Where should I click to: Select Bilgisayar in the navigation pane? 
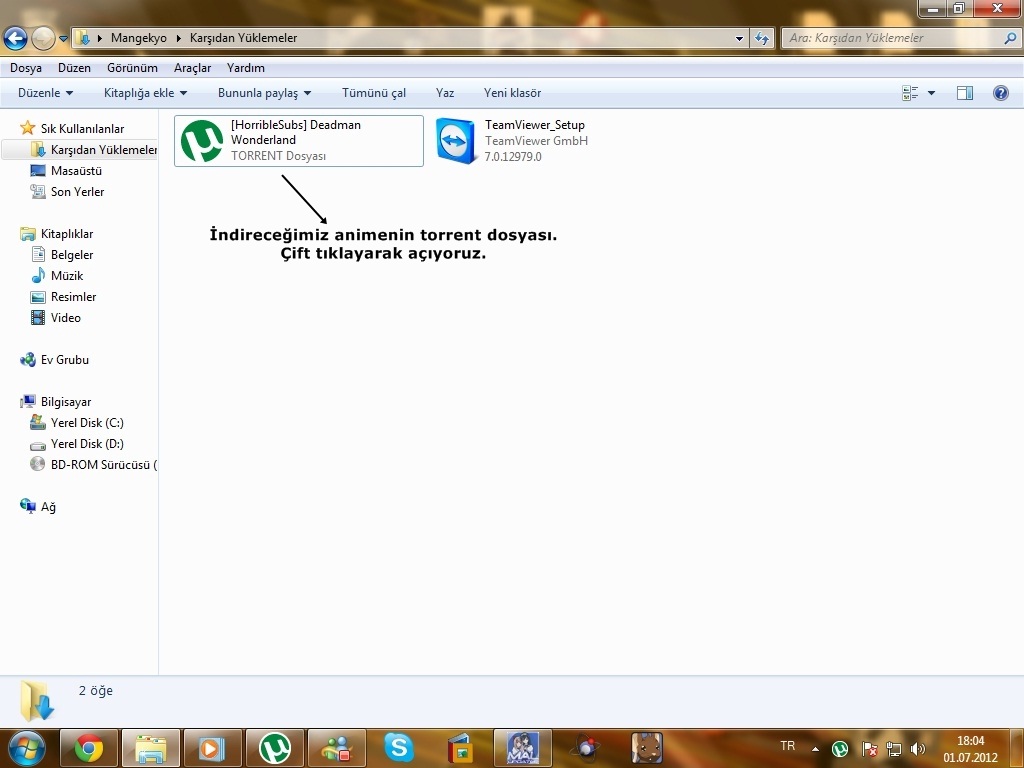tap(66, 402)
